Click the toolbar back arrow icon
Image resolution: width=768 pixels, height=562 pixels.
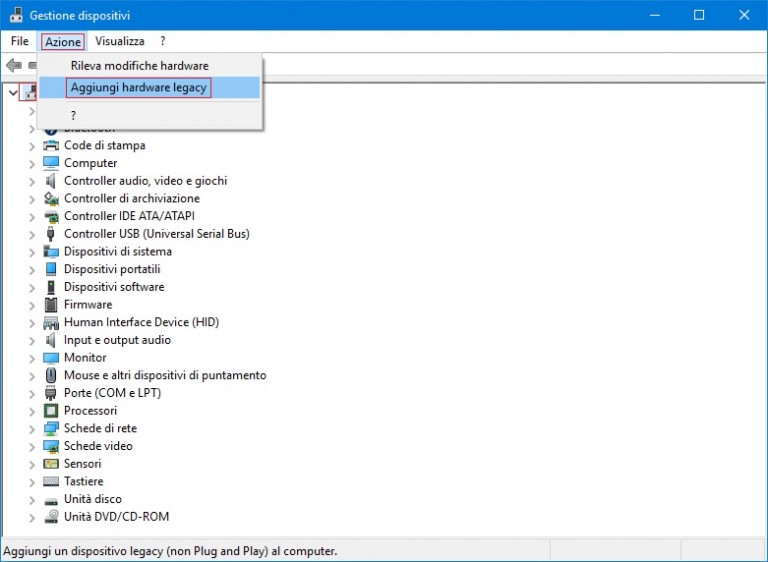coord(14,65)
